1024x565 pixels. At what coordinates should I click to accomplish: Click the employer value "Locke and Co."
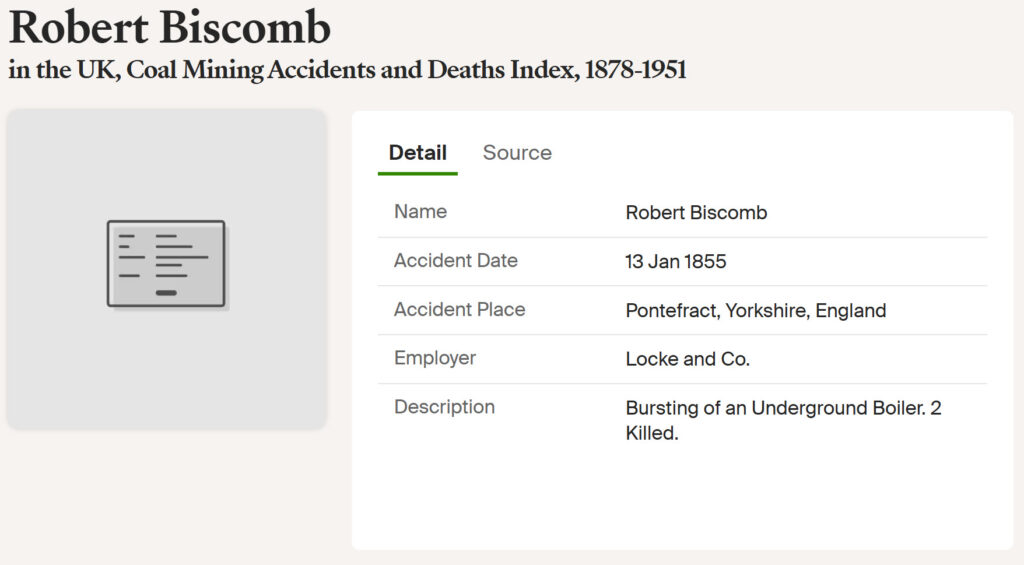(687, 360)
